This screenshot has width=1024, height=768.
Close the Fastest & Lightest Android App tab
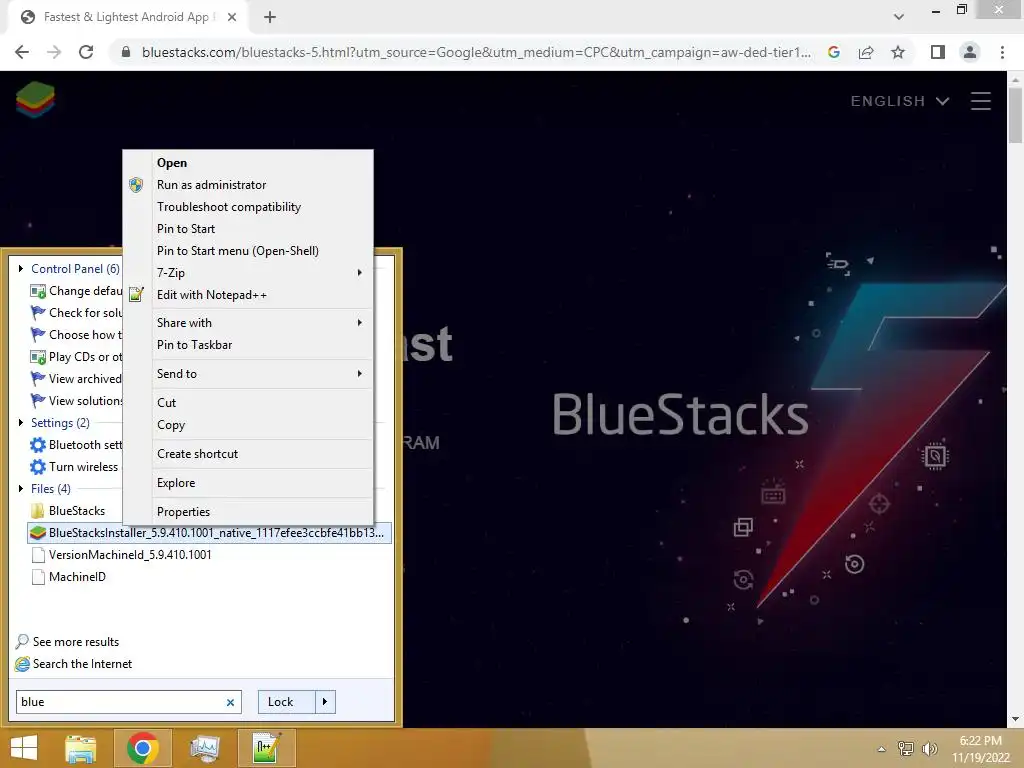tap(232, 17)
